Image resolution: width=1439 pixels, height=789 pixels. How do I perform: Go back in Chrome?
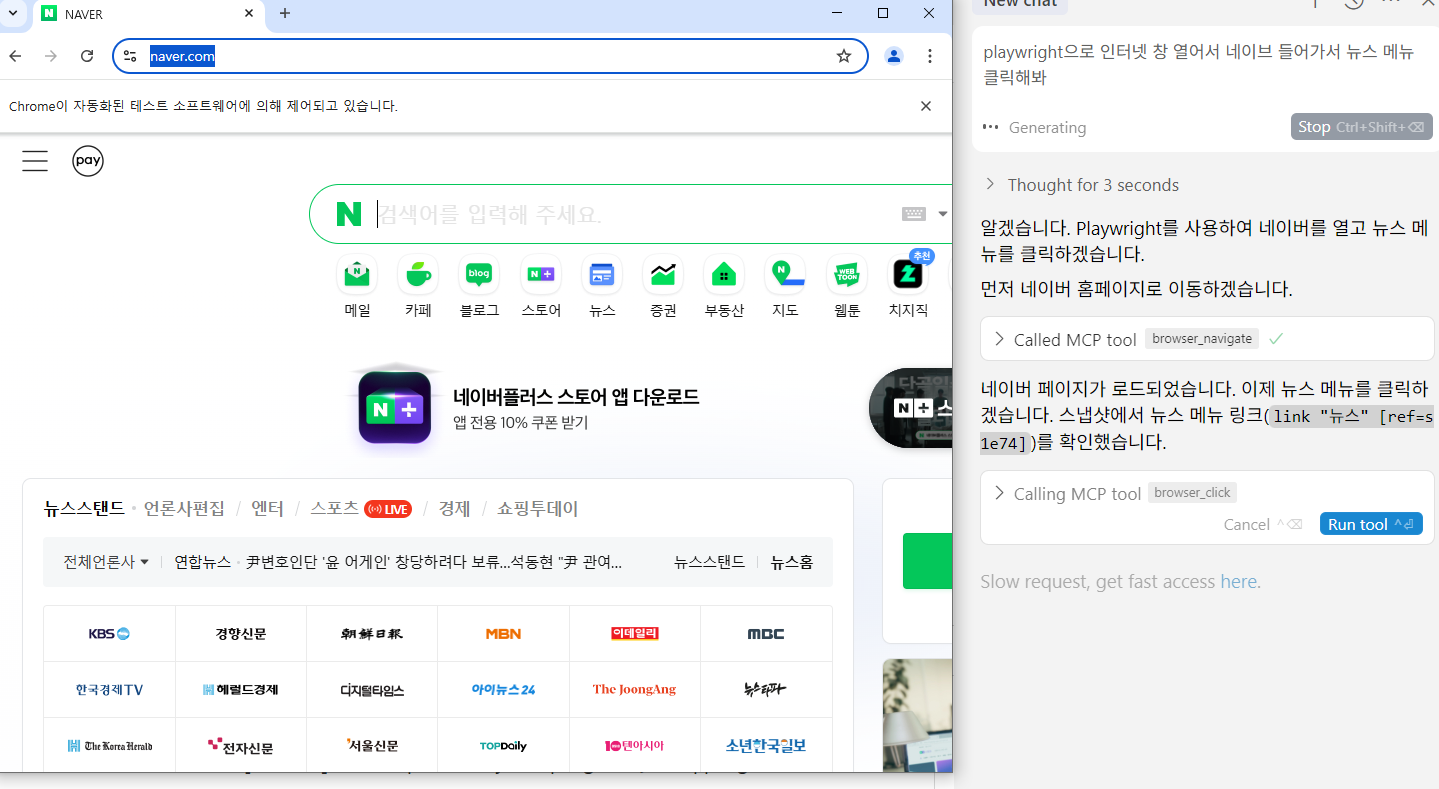(15, 56)
